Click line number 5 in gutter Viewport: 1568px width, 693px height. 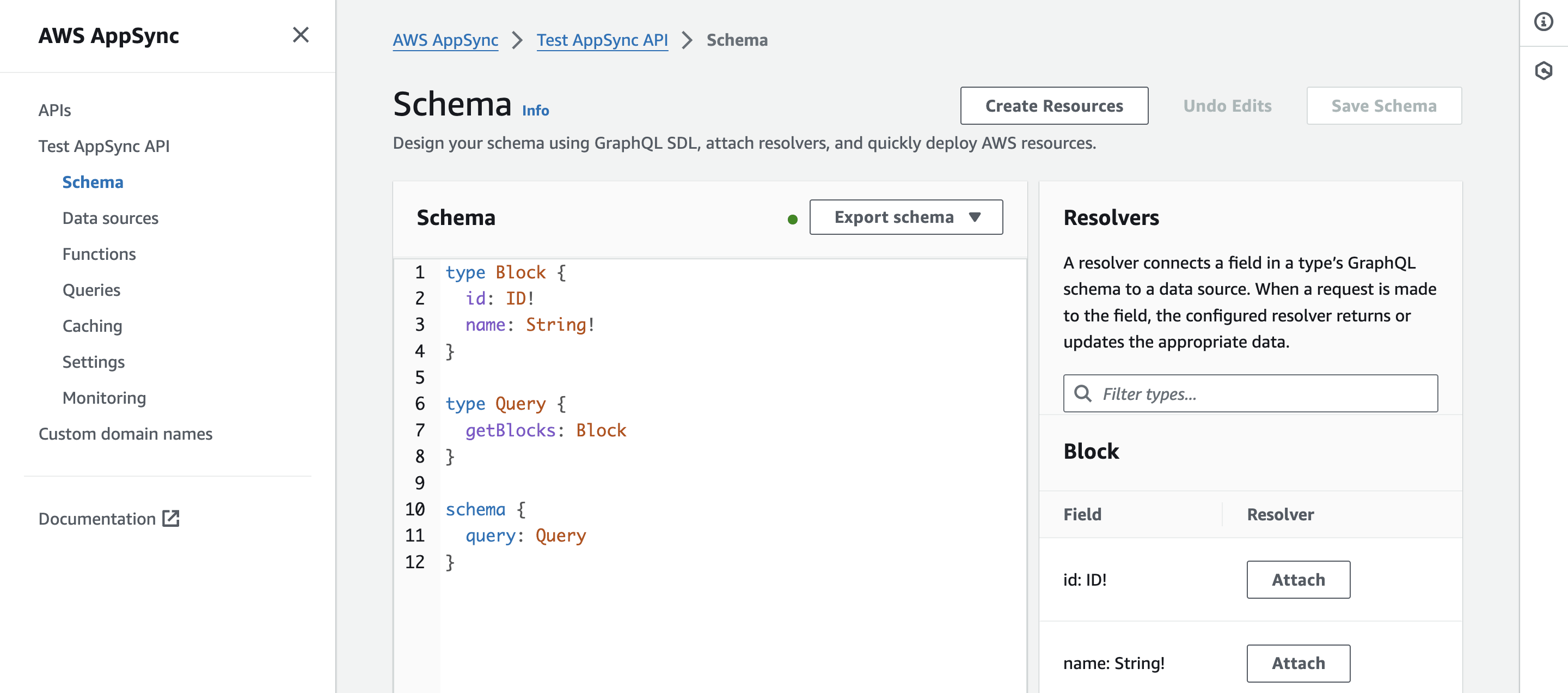(x=420, y=378)
